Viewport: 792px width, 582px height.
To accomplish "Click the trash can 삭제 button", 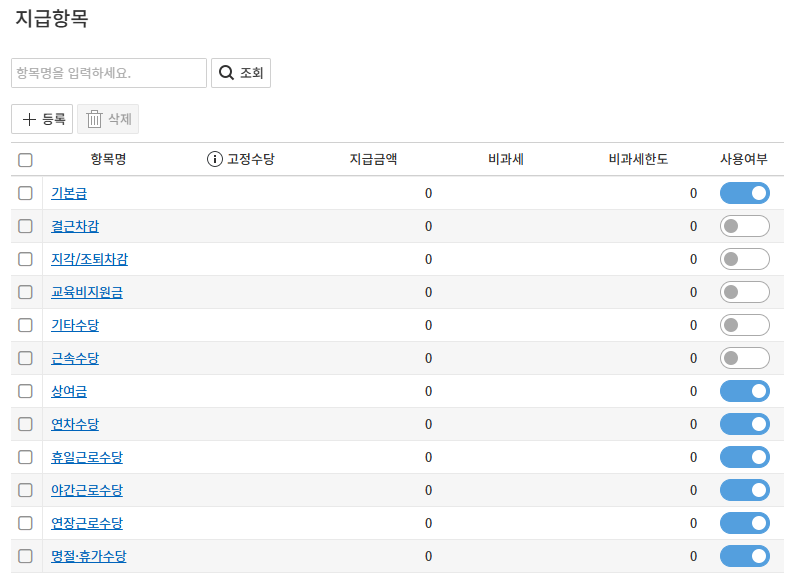I will click(108, 119).
